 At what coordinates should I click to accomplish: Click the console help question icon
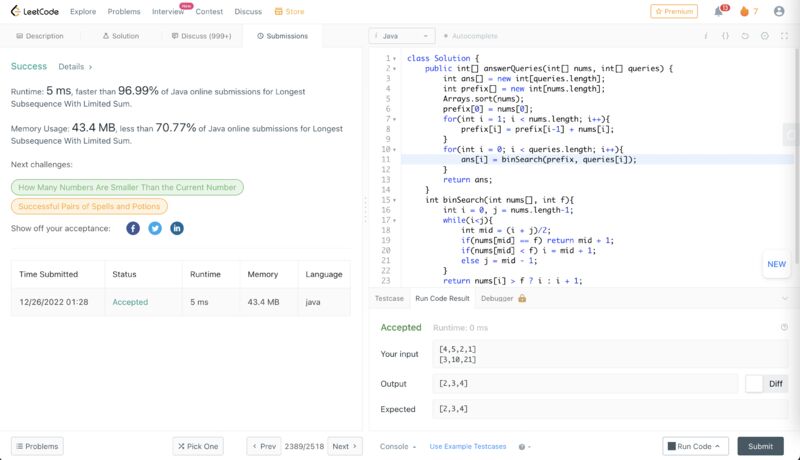click(x=522, y=447)
